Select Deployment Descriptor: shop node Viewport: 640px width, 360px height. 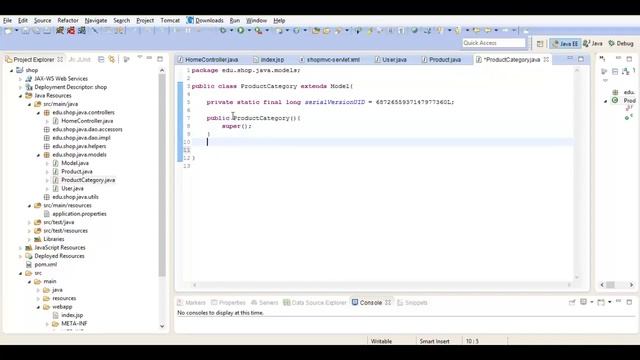click(x=71, y=87)
